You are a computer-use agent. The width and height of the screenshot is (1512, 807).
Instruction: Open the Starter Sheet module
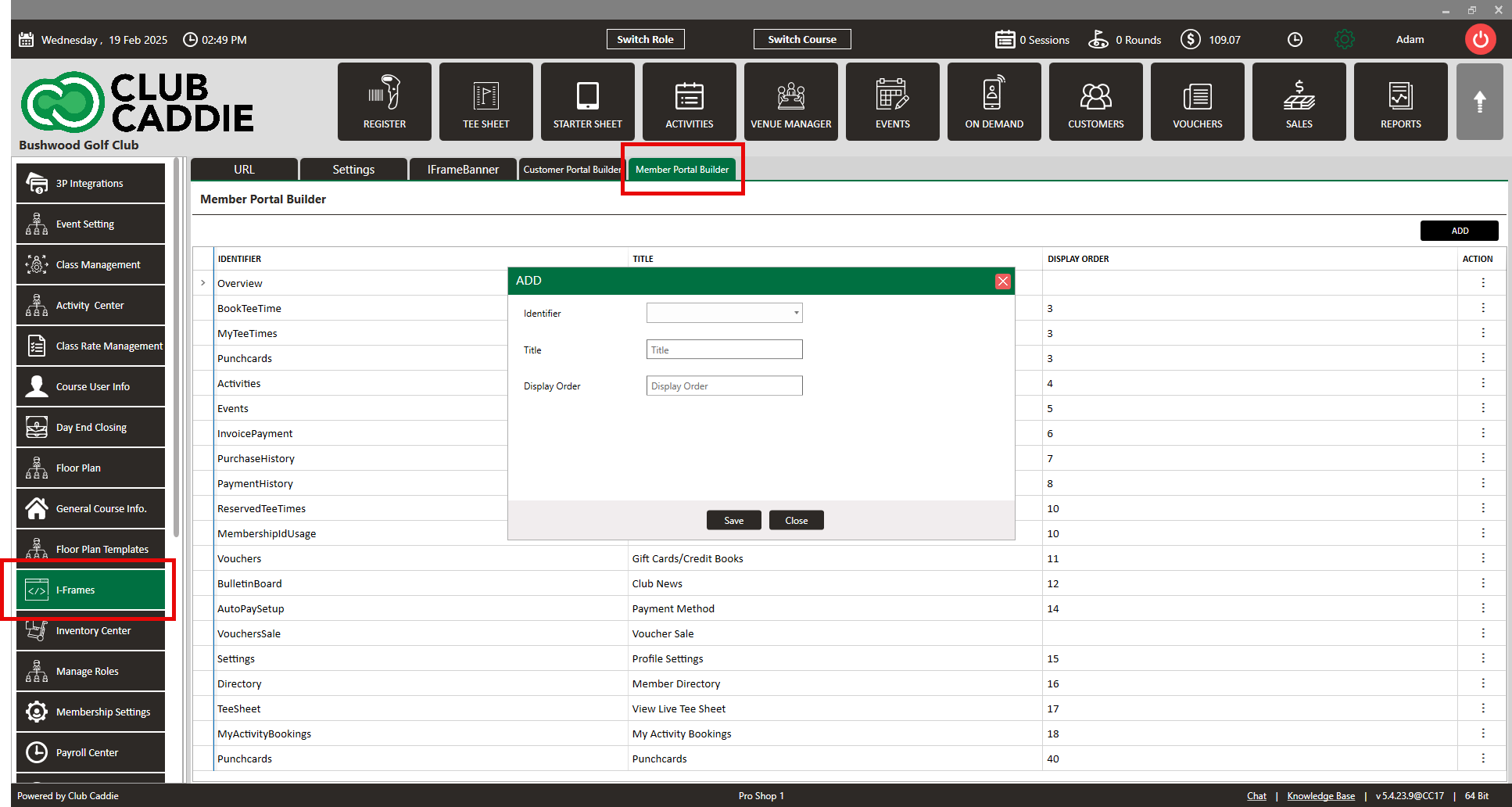tap(588, 102)
